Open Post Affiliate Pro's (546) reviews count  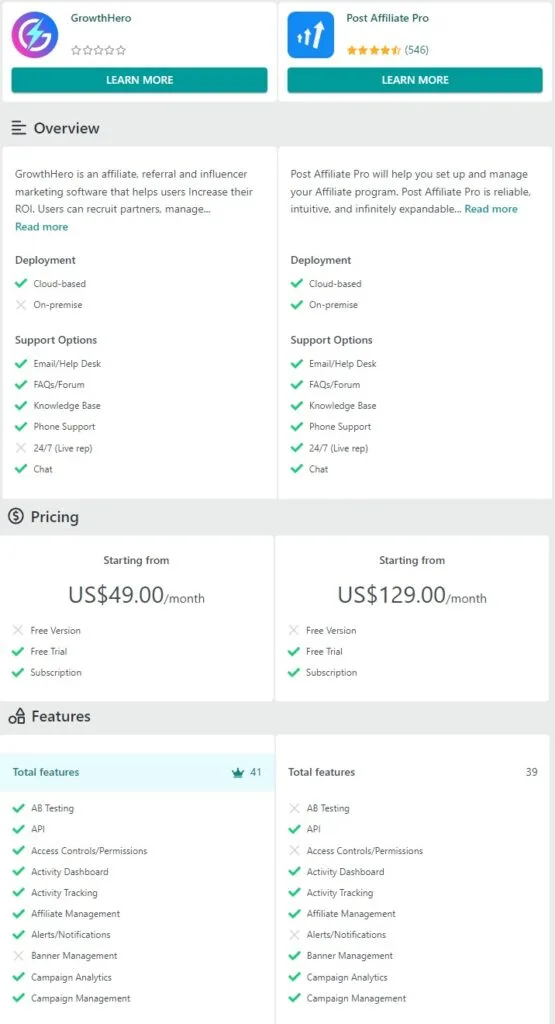(x=417, y=50)
